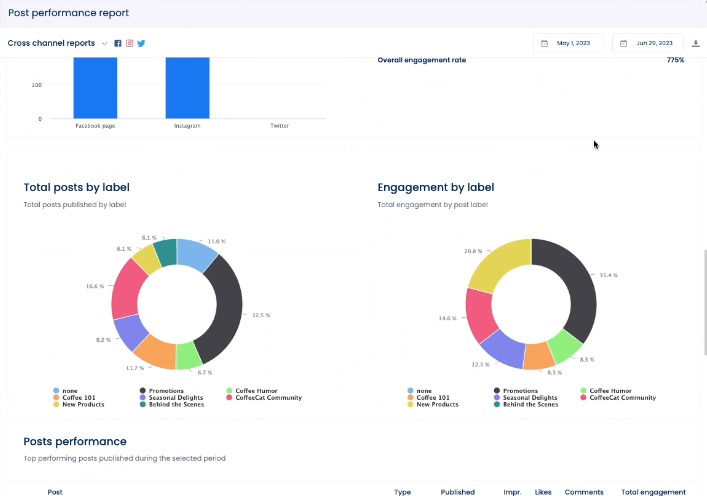Image resolution: width=707 pixels, height=496 pixels.
Task: Sort posts table by Published column
Action: (x=457, y=492)
